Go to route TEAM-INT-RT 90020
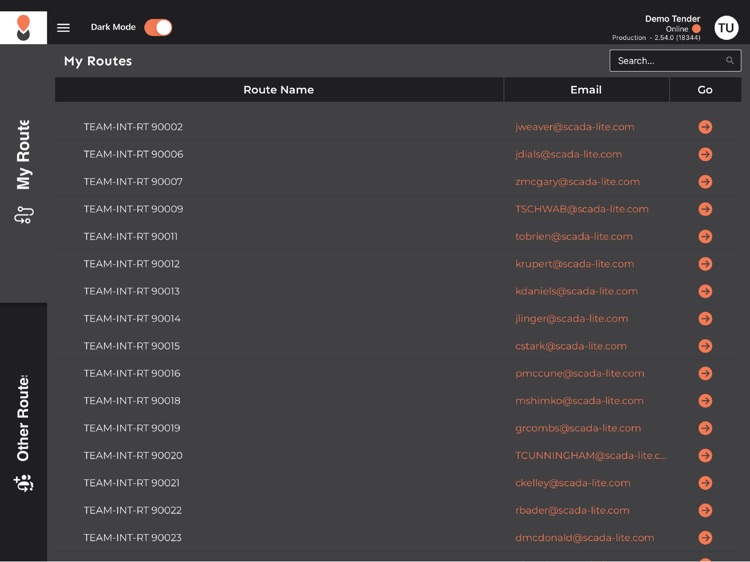The image size is (750, 562). coord(705,455)
